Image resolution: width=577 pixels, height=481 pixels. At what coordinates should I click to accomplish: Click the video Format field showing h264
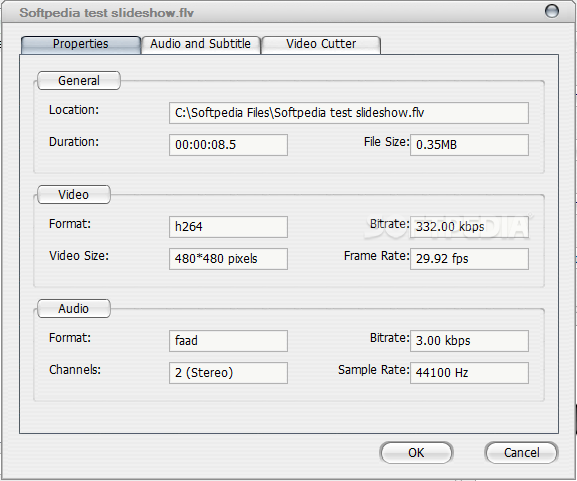[x=228, y=227]
